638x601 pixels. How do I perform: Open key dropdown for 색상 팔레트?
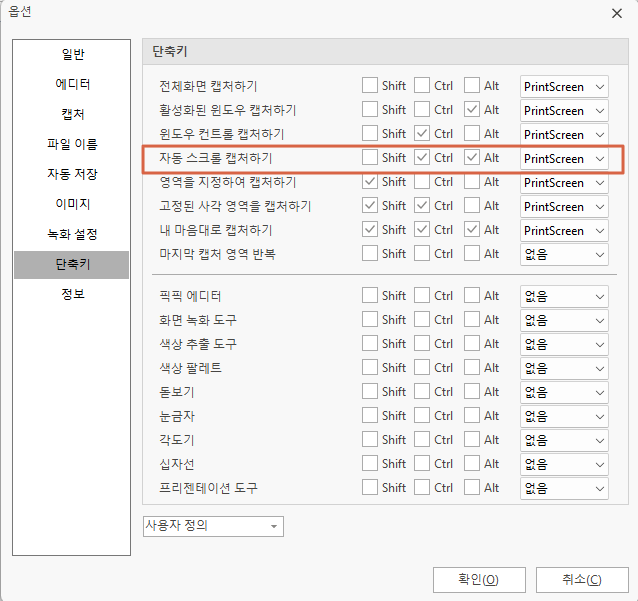[564, 369]
